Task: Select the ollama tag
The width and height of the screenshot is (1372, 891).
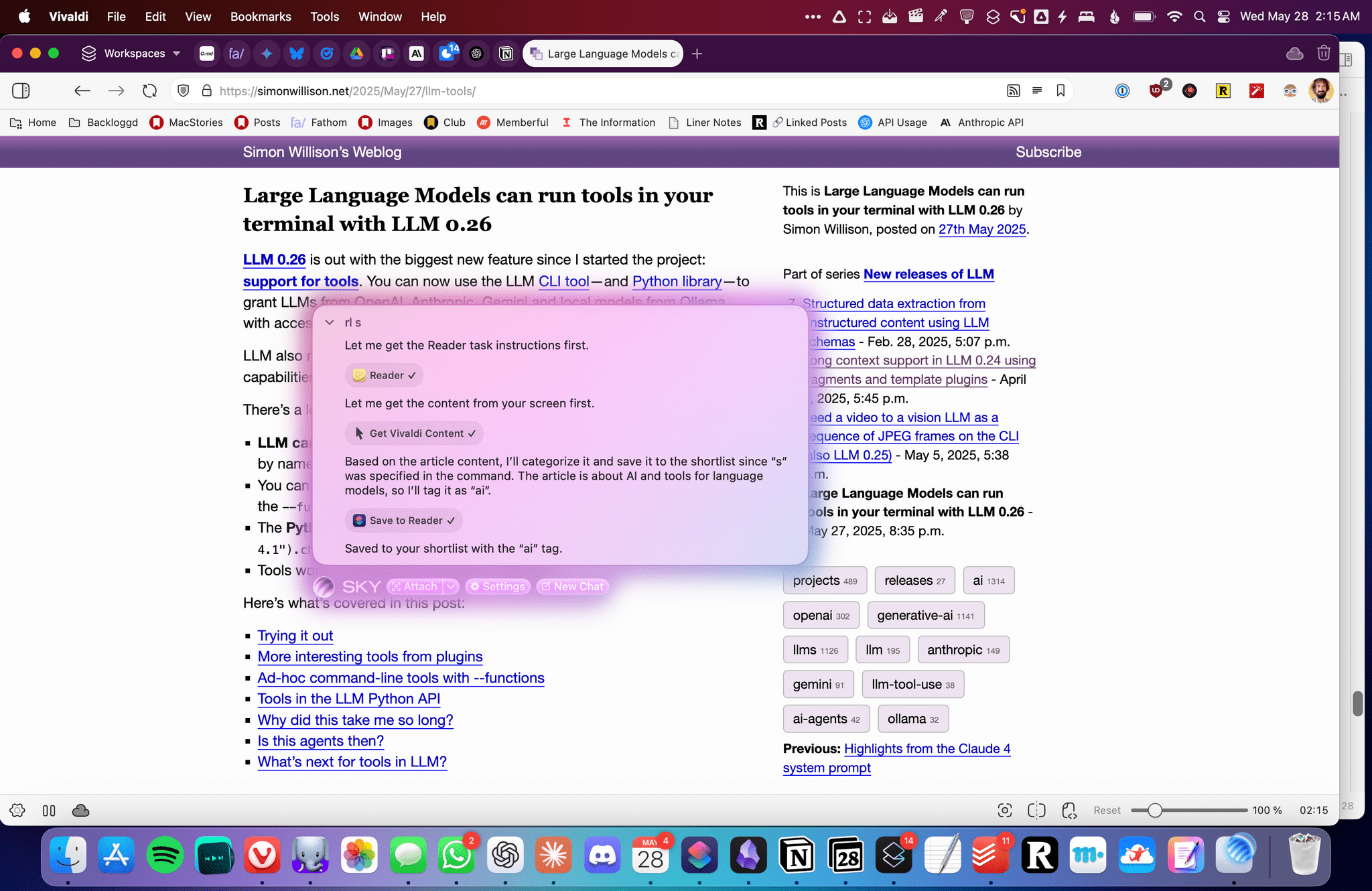Action: (913, 719)
